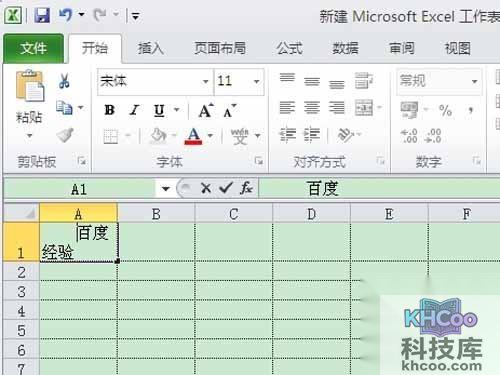Click the Cut scissors icon

(64, 81)
